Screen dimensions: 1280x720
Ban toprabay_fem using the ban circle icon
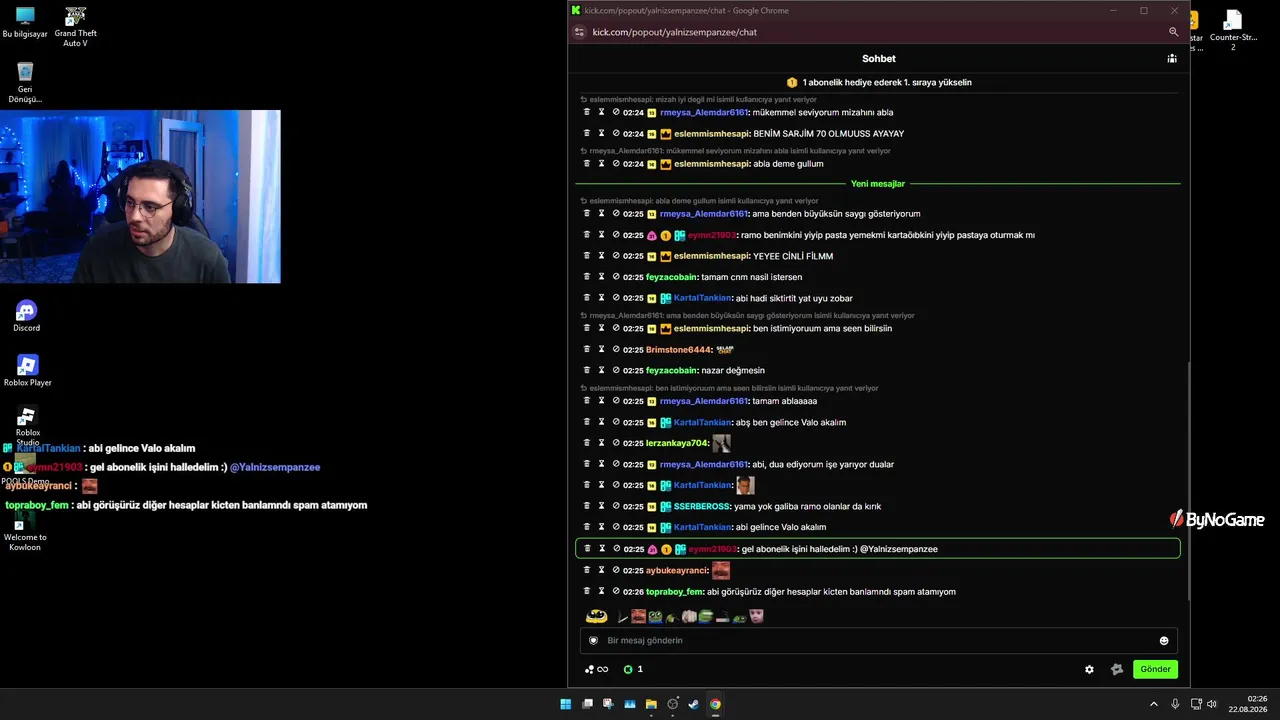pyautogui.click(x=616, y=591)
